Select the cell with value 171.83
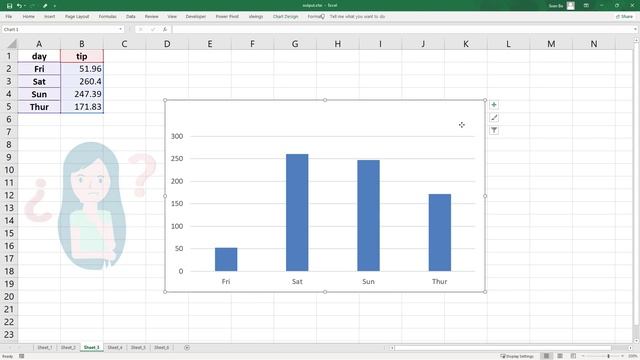The width and height of the screenshot is (640, 360). coord(82,107)
